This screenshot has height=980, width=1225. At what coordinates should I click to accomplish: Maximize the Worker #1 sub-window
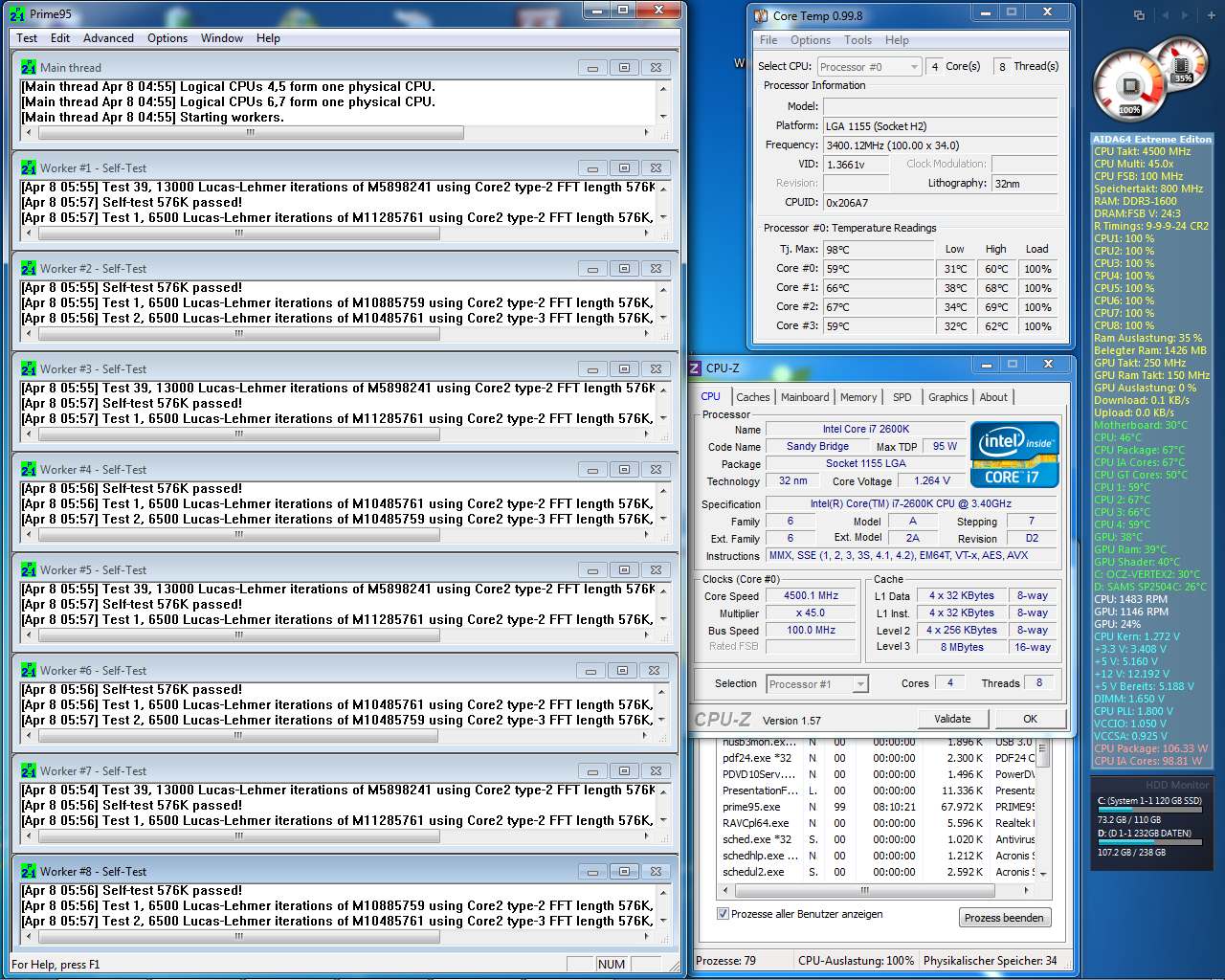[x=624, y=167]
